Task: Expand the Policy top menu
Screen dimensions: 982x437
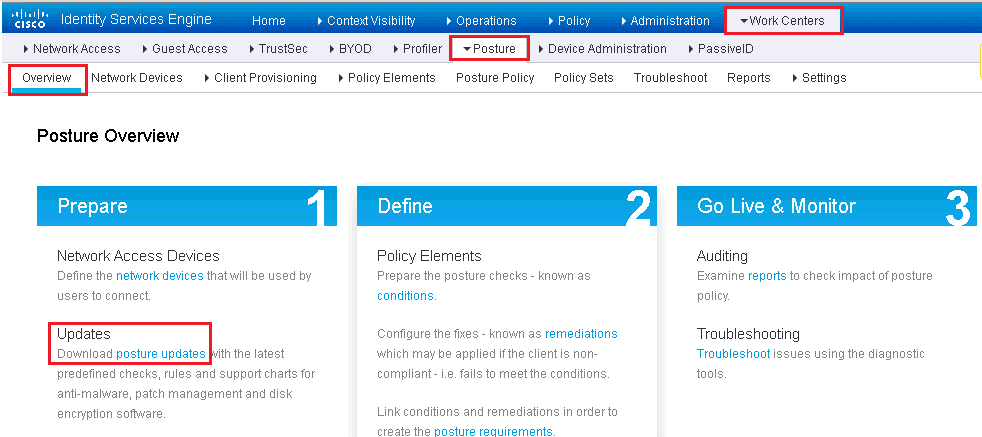Action: (569, 21)
